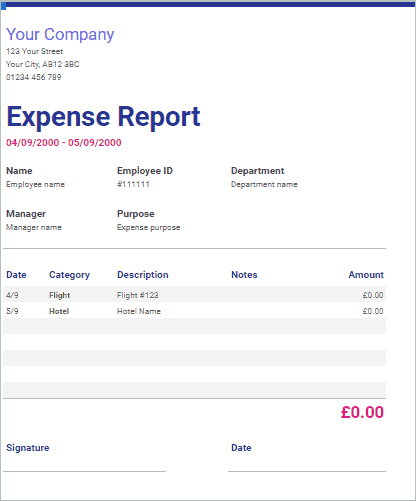
Task: Click the Expense Report title
Action: (103, 117)
